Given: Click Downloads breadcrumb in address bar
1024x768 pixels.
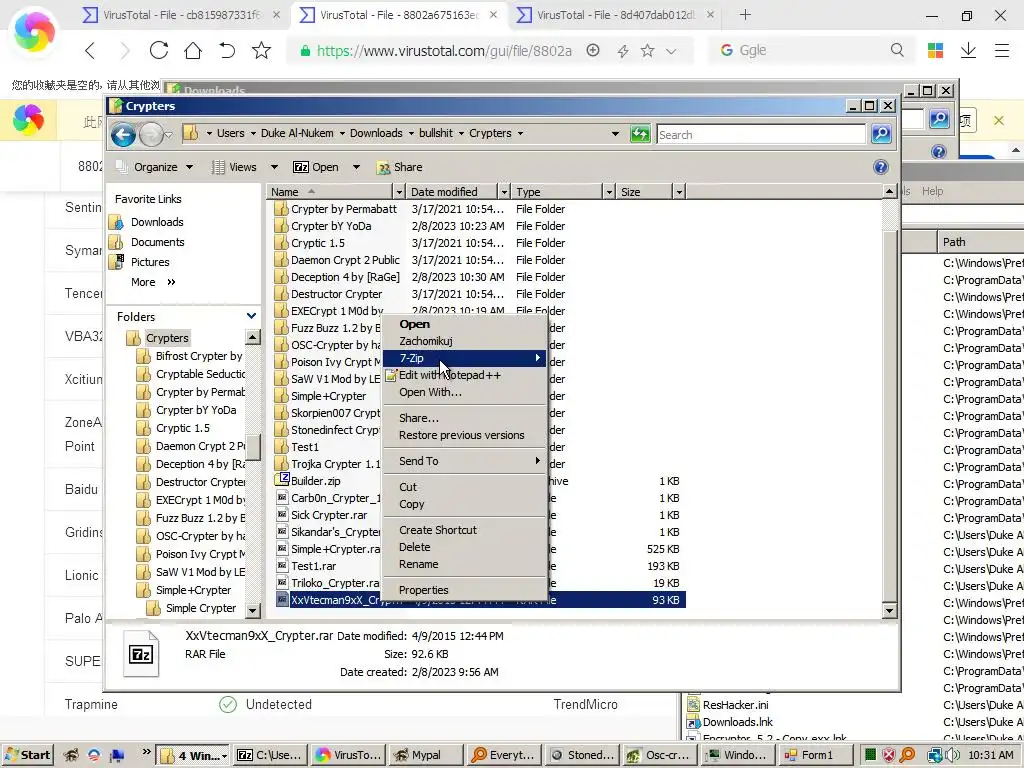Looking at the screenshot, I should [376, 133].
